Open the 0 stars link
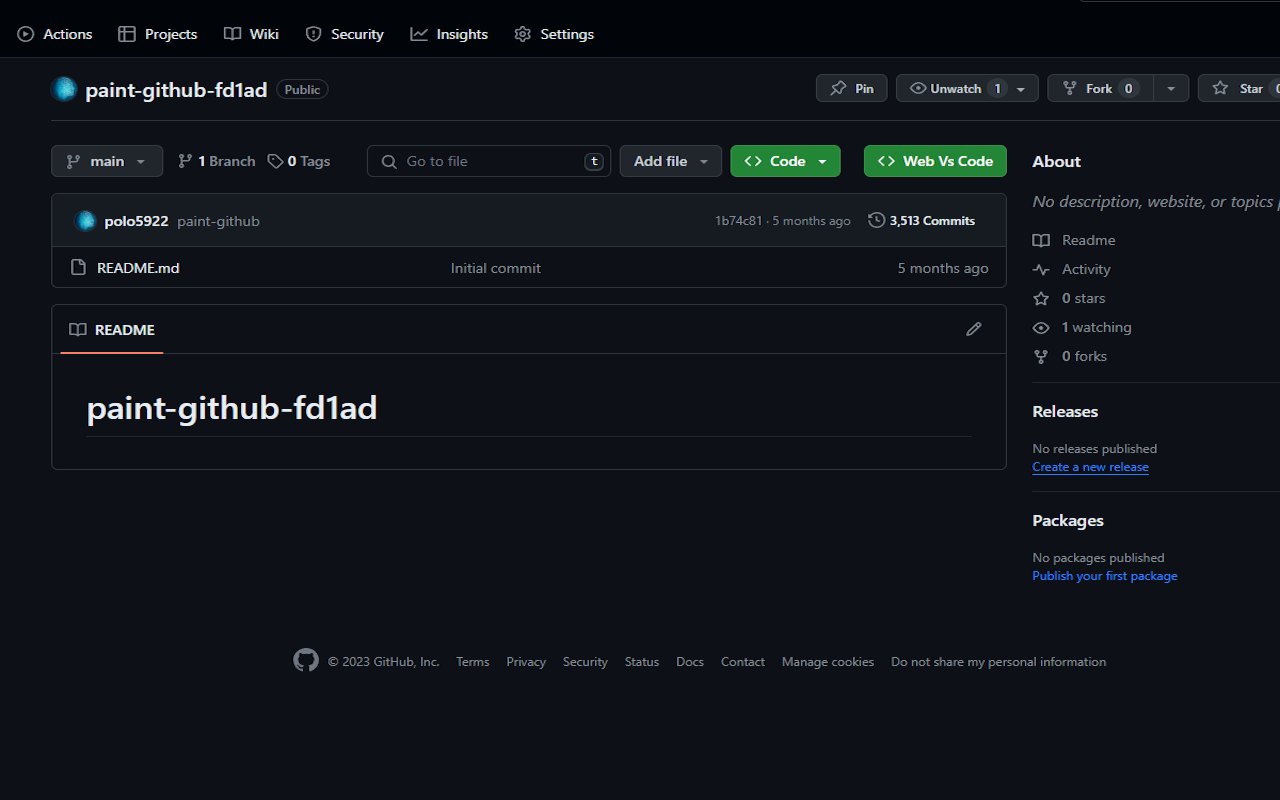This screenshot has height=800, width=1280. click(x=1070, y=298)
